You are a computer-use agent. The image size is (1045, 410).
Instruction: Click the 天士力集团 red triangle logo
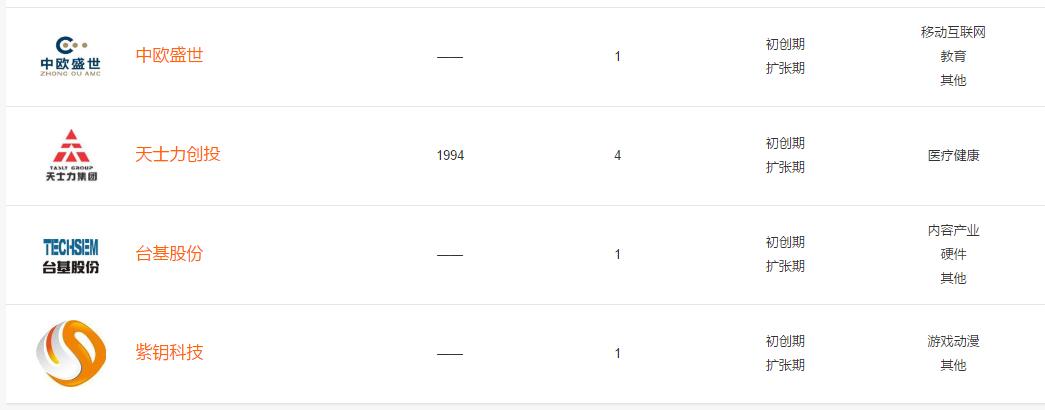tap(71, 155)
